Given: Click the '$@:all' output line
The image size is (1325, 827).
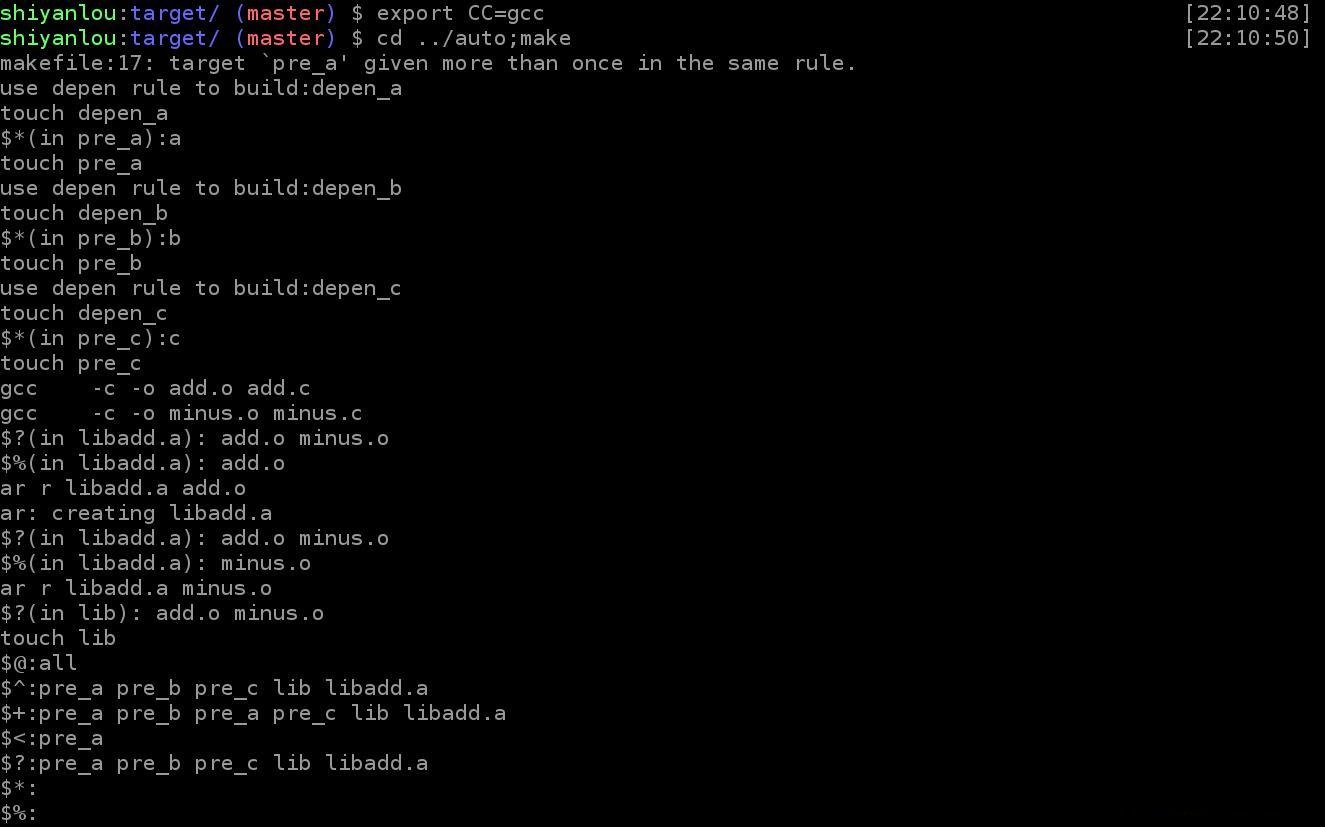Looking at the screenshot, I should [39, 663].
